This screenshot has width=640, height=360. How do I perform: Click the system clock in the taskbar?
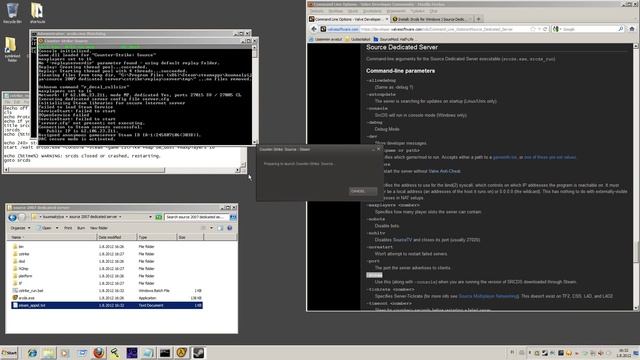click(623, 353)
